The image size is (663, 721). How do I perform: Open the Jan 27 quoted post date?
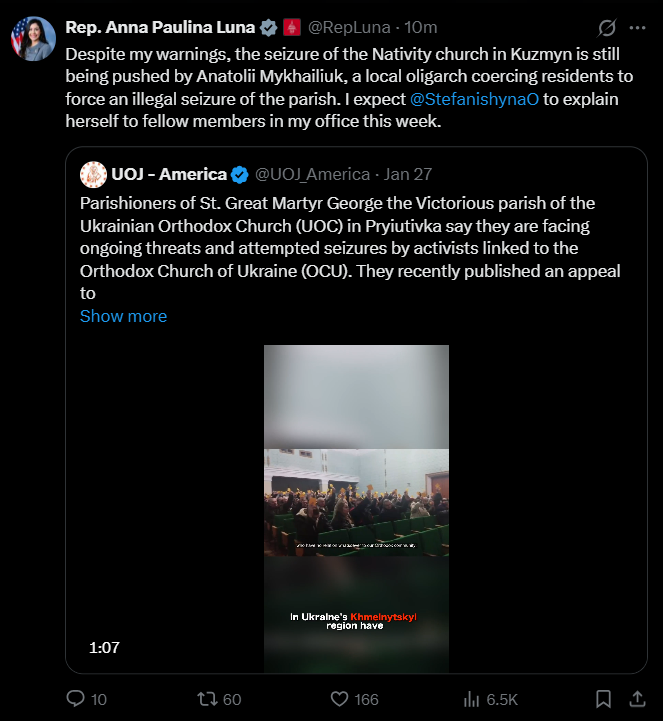(x=409, y=175)
